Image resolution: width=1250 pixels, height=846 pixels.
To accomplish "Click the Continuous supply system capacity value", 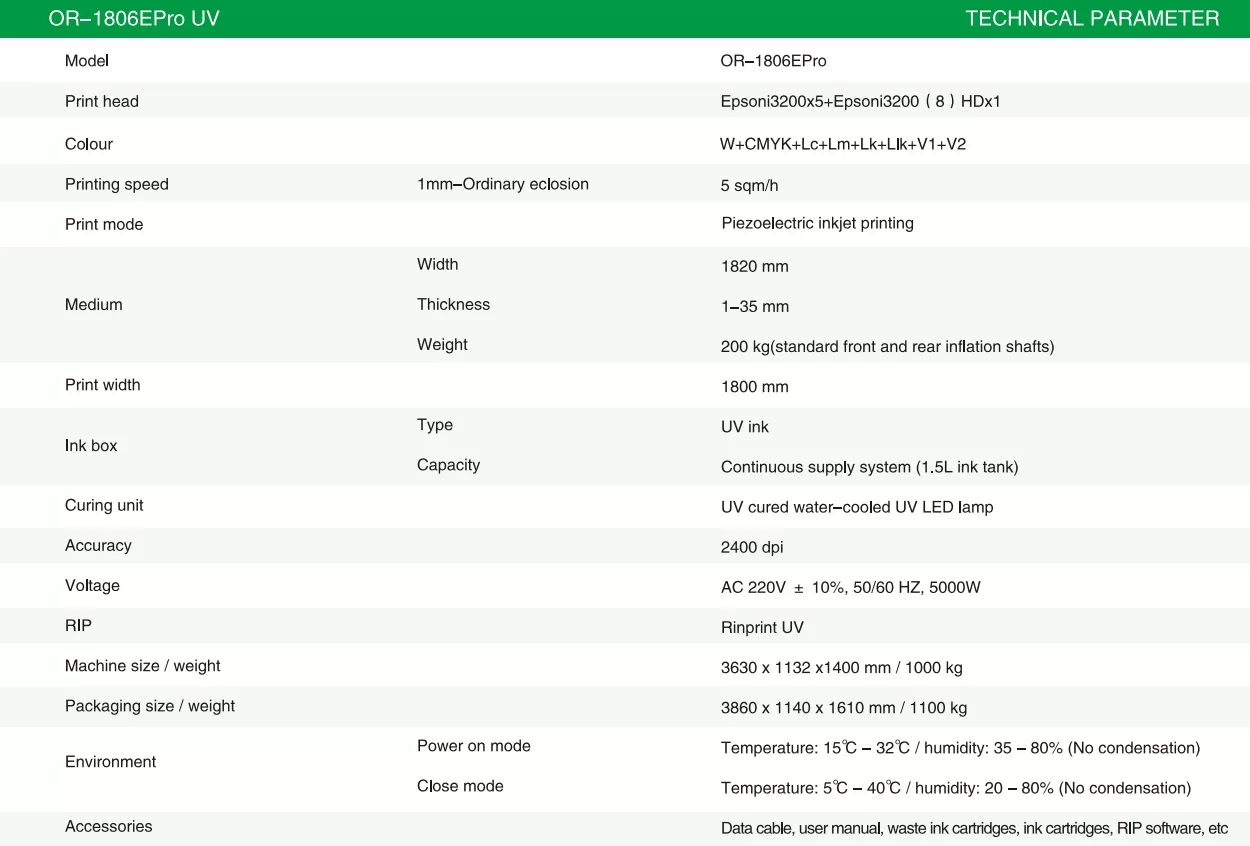I will [x=869, y=467].
